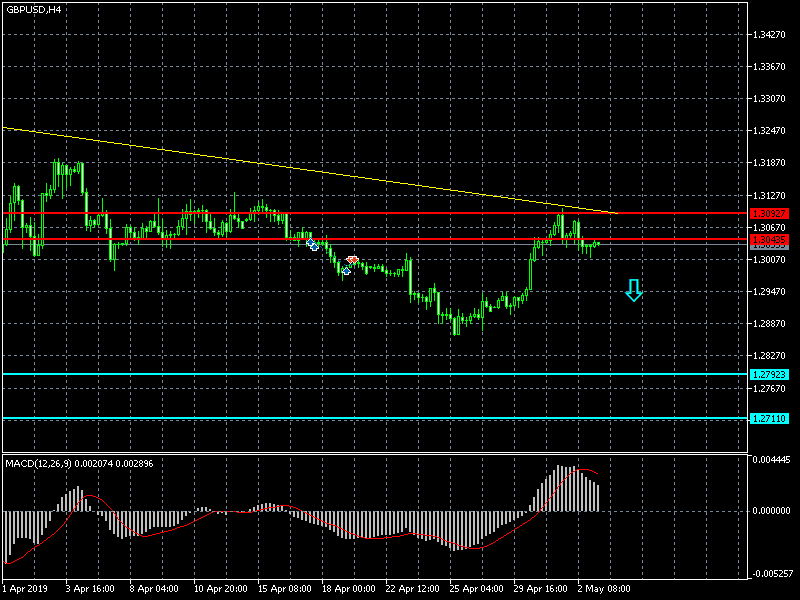Select the 1.30927 red price label
800x600 pixels.
(769, 213)
